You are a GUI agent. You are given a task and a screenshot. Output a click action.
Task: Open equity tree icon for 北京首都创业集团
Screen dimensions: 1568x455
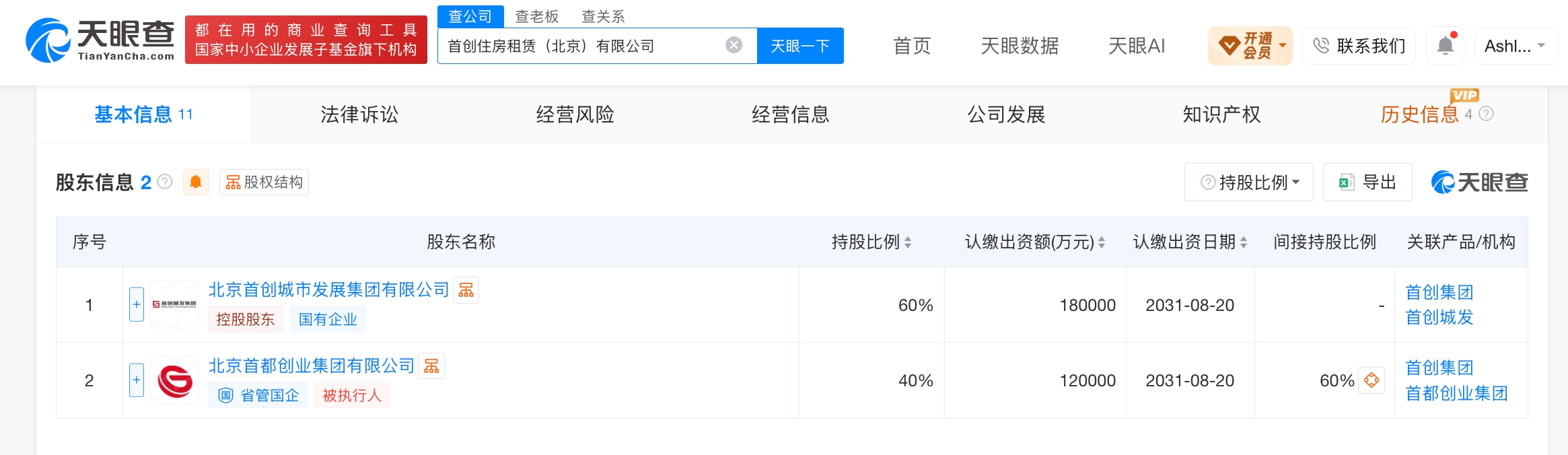[x=431, y=366]
